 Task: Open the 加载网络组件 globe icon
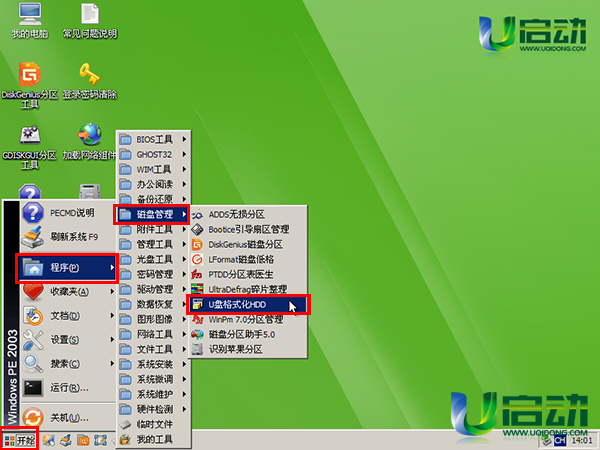click(90, 142)
